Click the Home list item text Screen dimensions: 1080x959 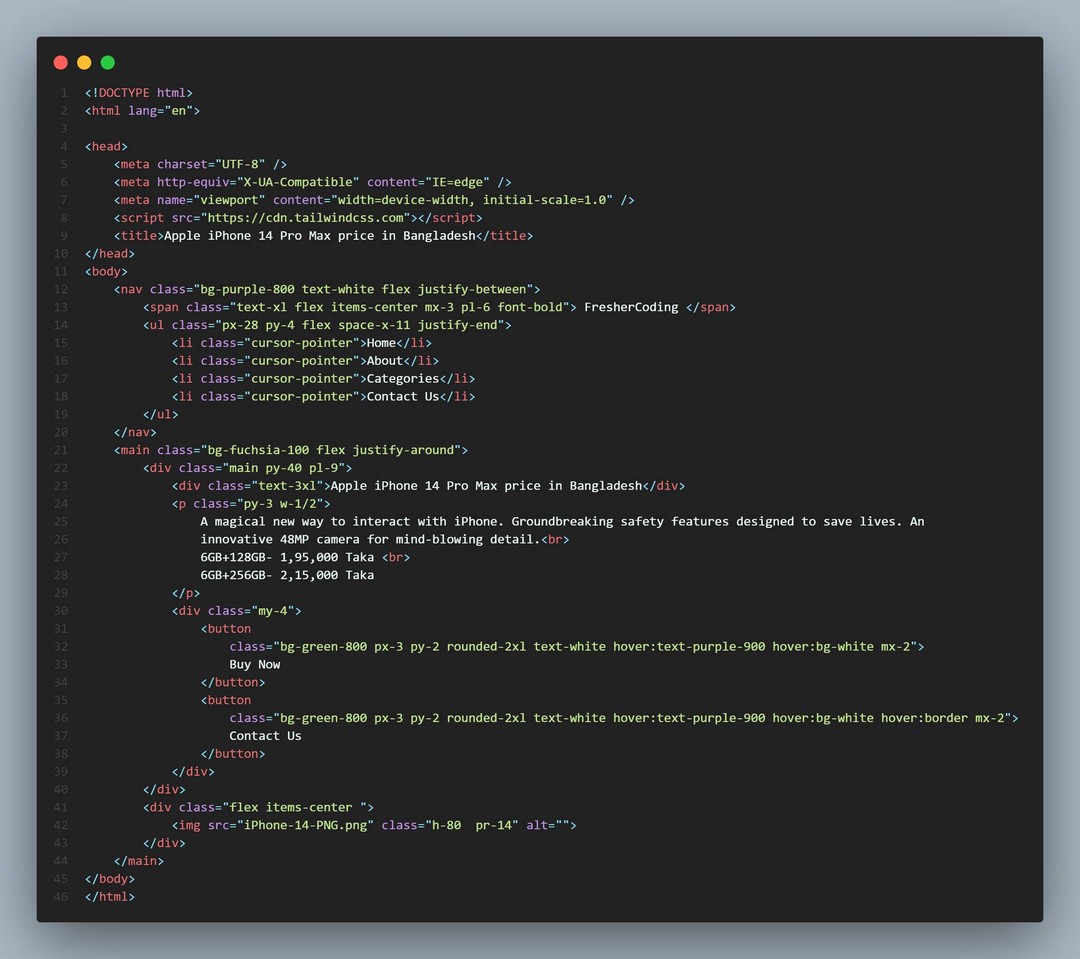click(381, 343)
